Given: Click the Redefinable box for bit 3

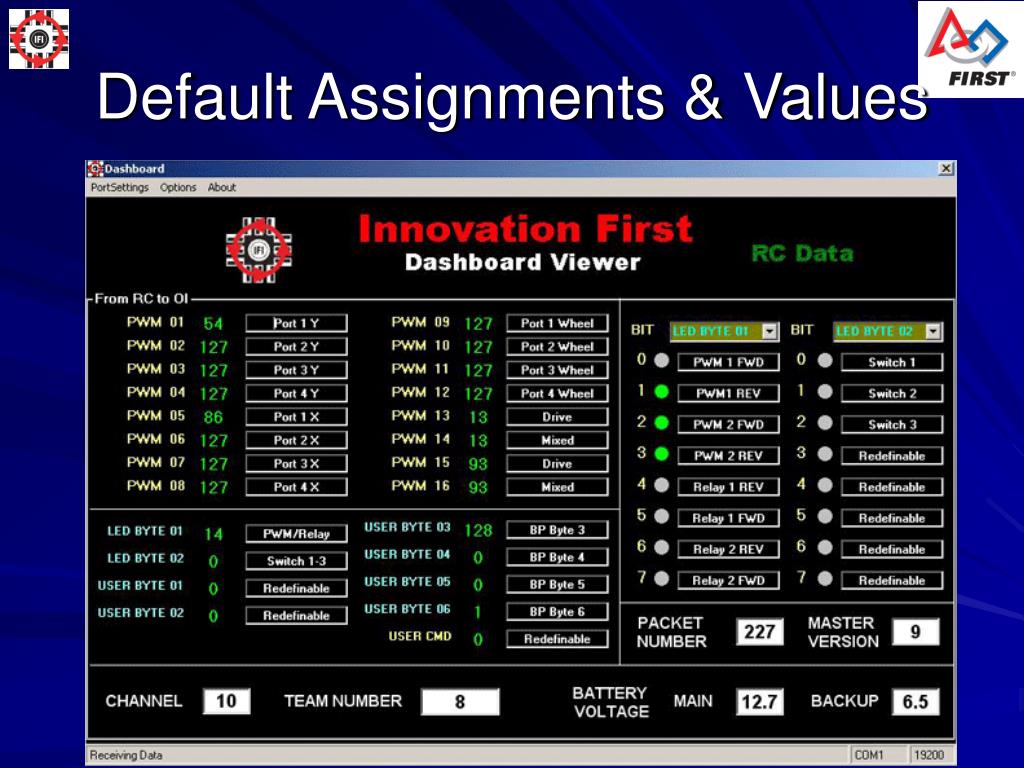Looking at the screenshot, I should pyautogui.click(x=892, y=456).
